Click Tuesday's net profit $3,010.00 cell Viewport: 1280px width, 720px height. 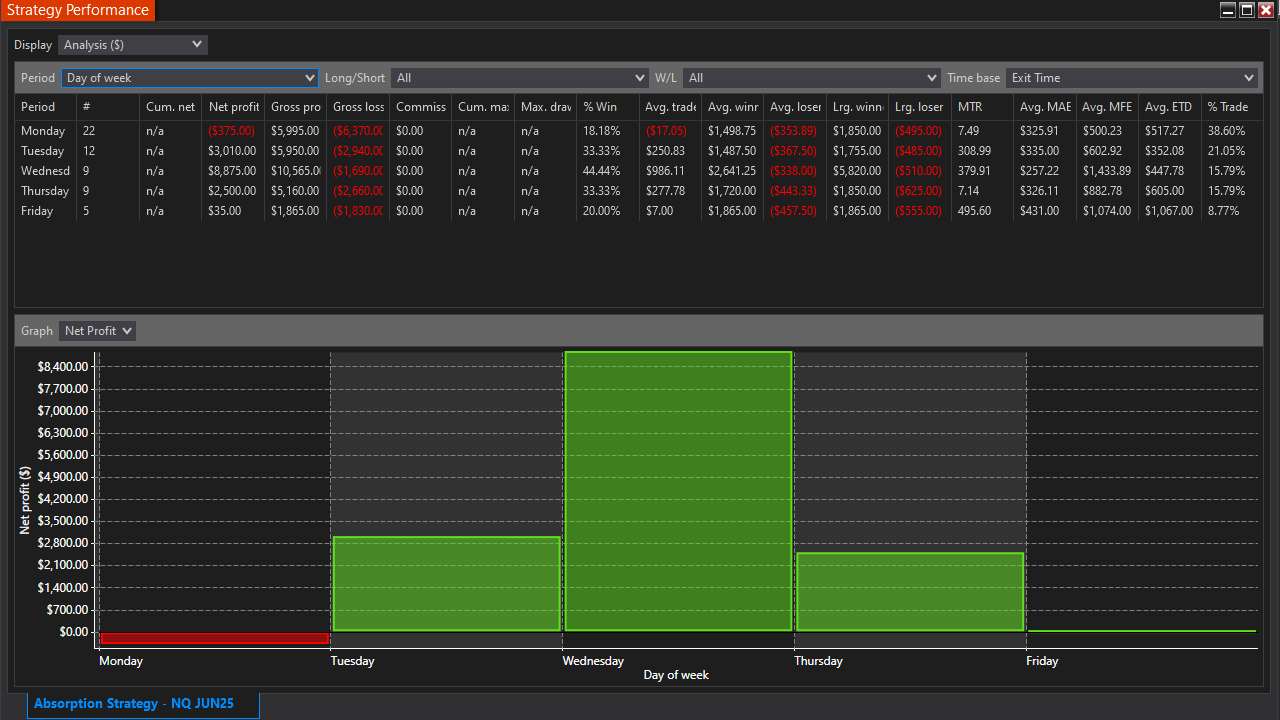(232, 151)
